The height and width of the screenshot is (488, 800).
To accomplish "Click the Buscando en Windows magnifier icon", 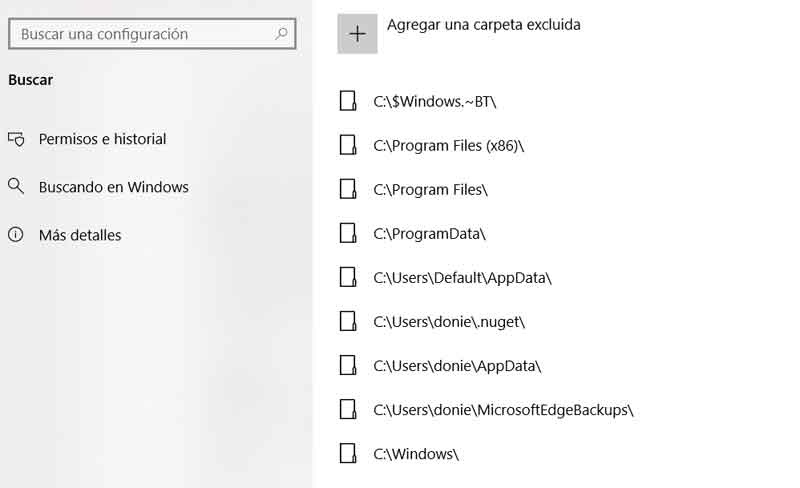I will (x=16, y=186).
